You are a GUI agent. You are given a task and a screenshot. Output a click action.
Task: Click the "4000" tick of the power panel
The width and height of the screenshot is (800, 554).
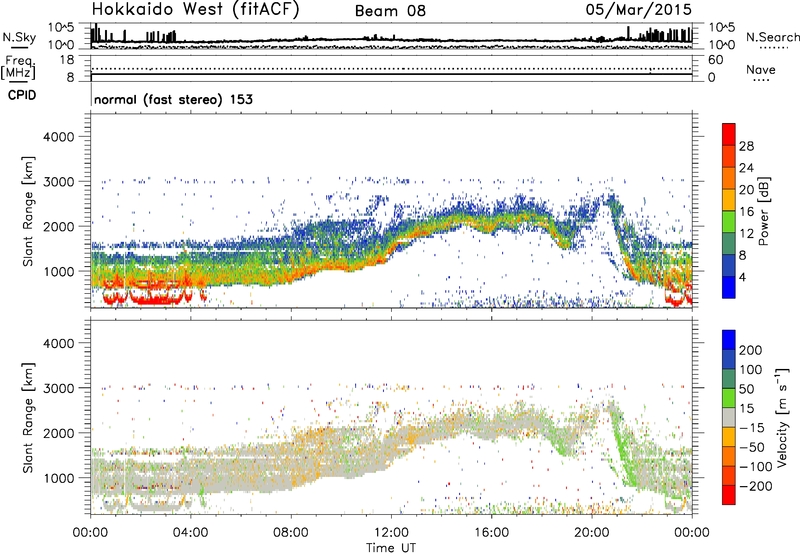59,137
